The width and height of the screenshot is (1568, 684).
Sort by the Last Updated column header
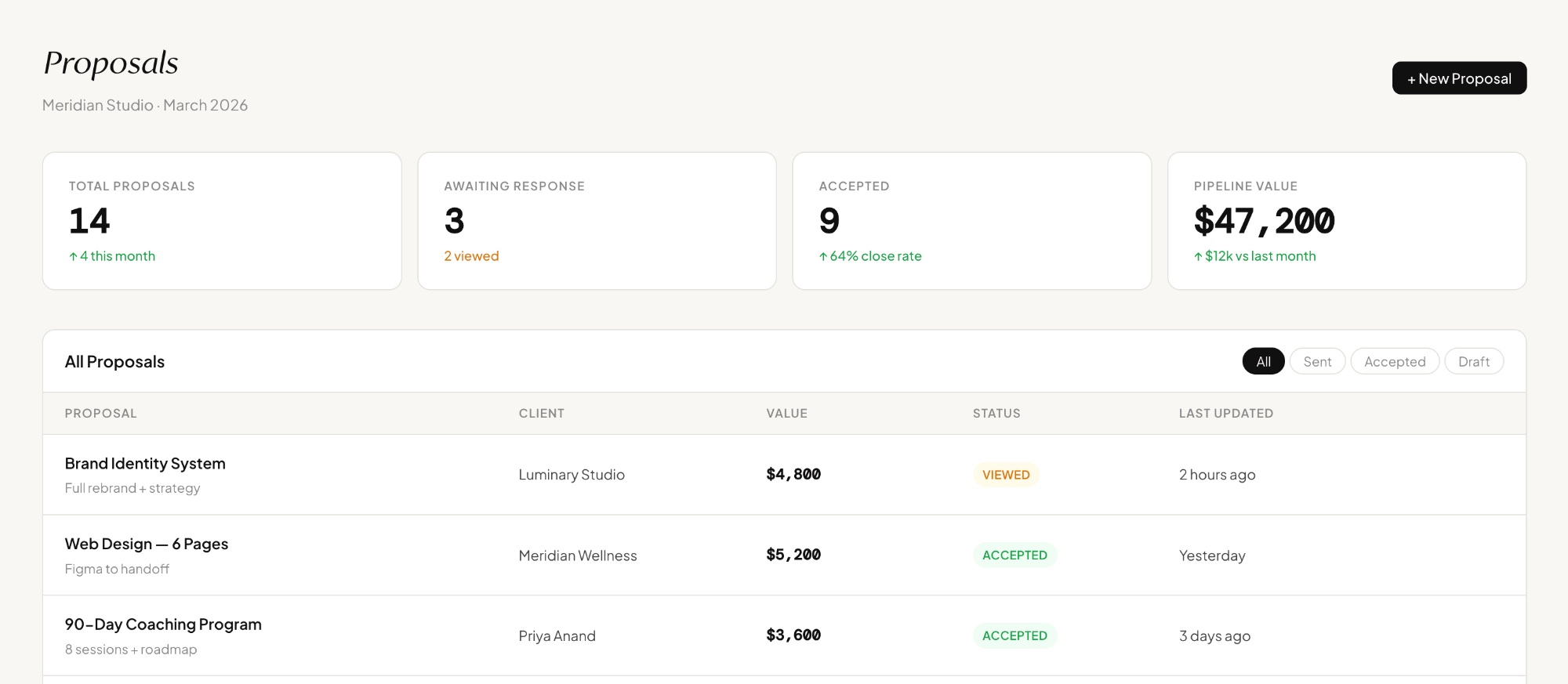pos(1225,413)
